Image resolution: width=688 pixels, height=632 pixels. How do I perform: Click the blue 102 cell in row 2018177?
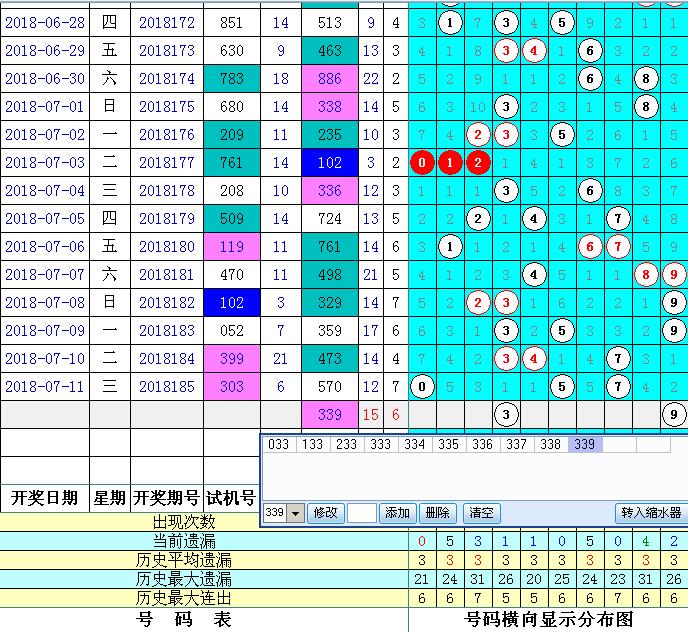coord(330,163)
